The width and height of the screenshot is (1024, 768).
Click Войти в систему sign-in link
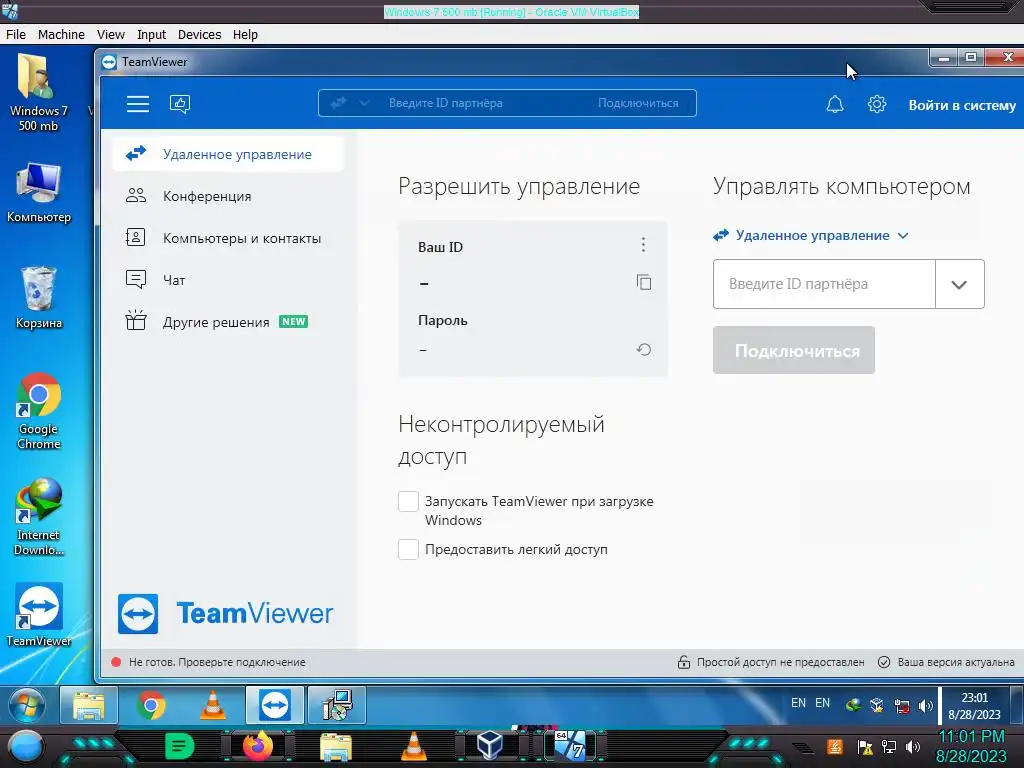click(962, 105)
